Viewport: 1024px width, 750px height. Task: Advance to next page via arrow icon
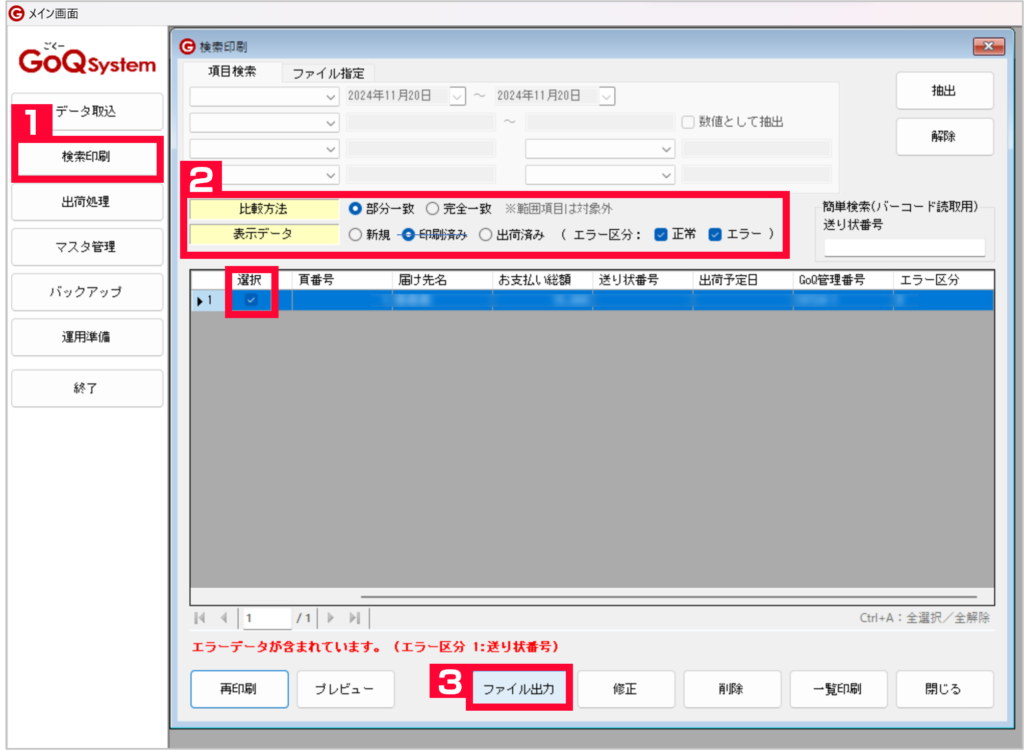[329, 617]
